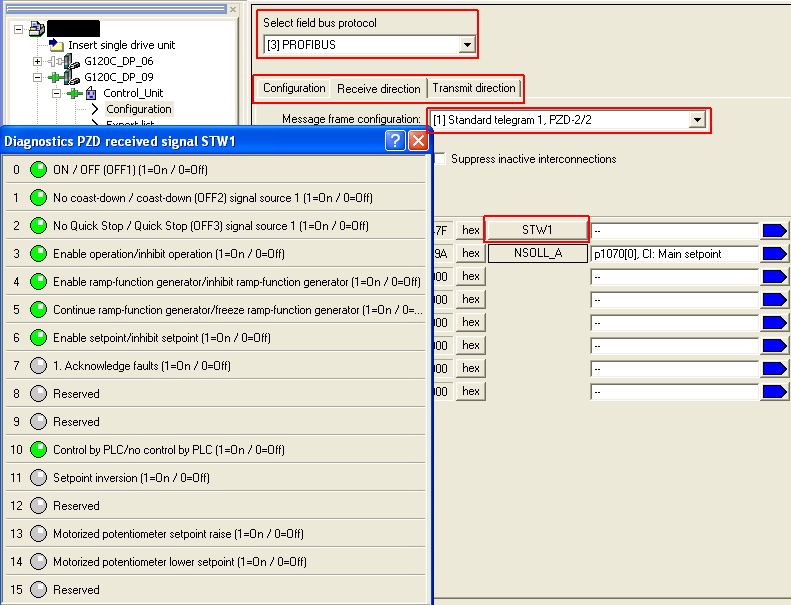
Task: Collapse the project root node
Action: tap(19, 29)
